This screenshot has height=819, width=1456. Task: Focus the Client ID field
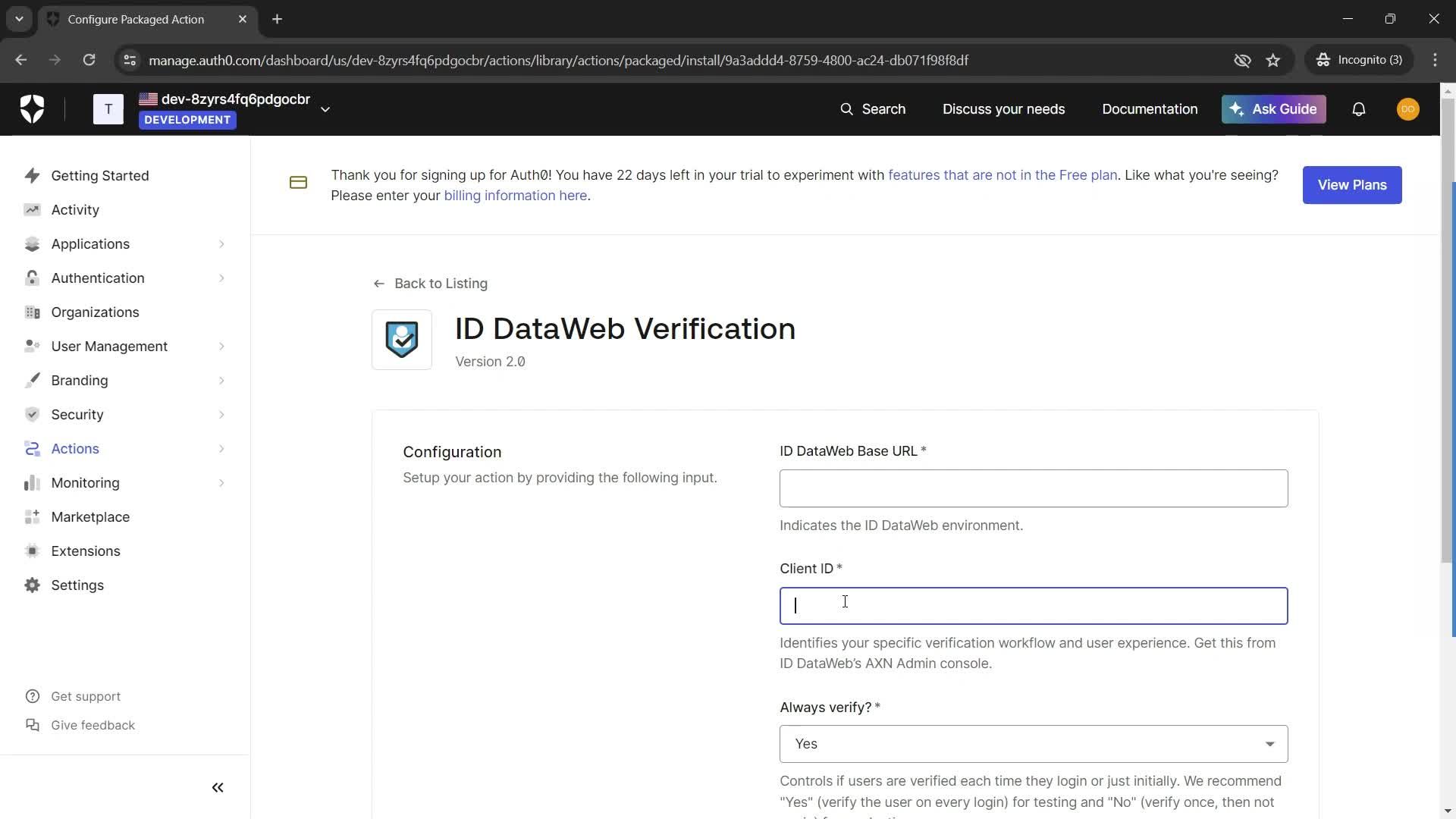coord(1034,606)
